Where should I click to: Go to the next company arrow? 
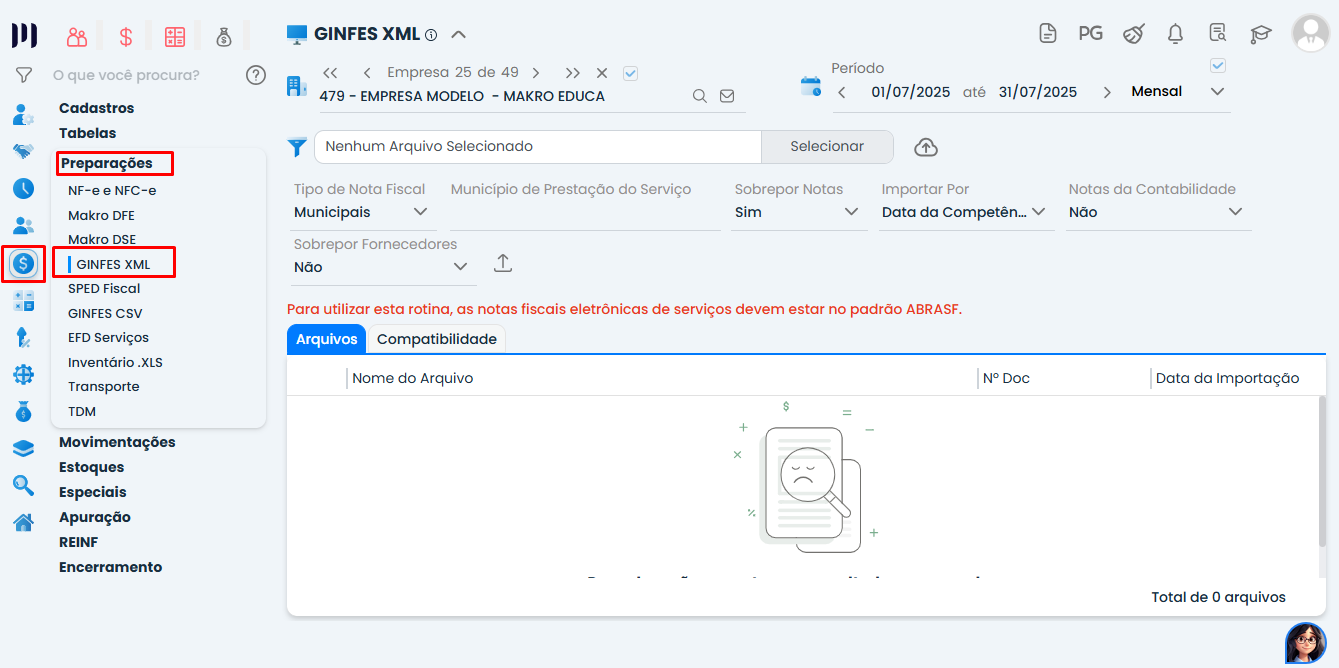tap(536, 73)
